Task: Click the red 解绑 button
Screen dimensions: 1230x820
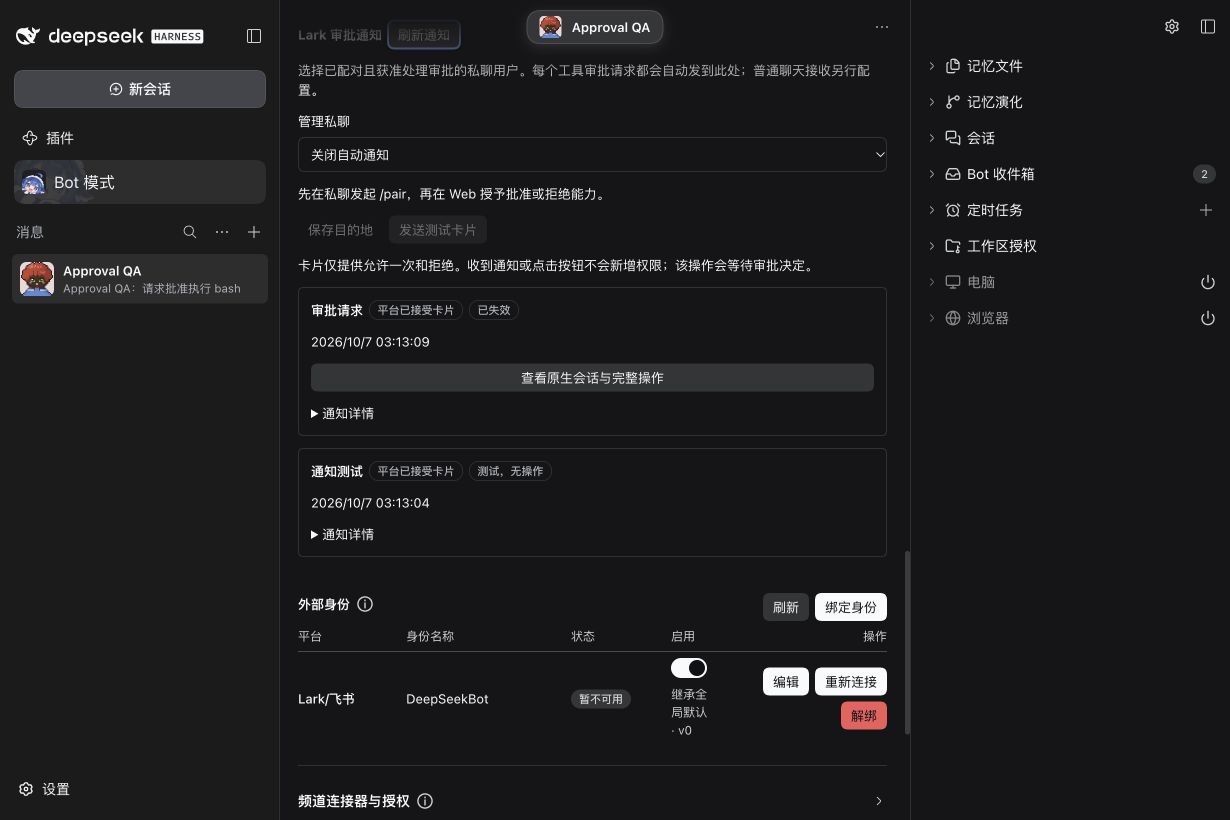Action: pos(864,716)
